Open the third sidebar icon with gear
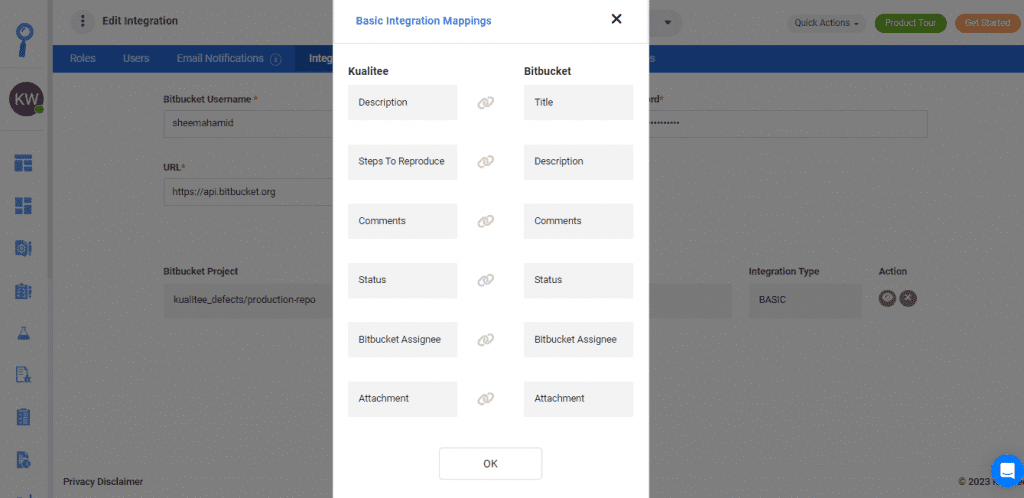1024x498 pixels. [x=24, y=249]
